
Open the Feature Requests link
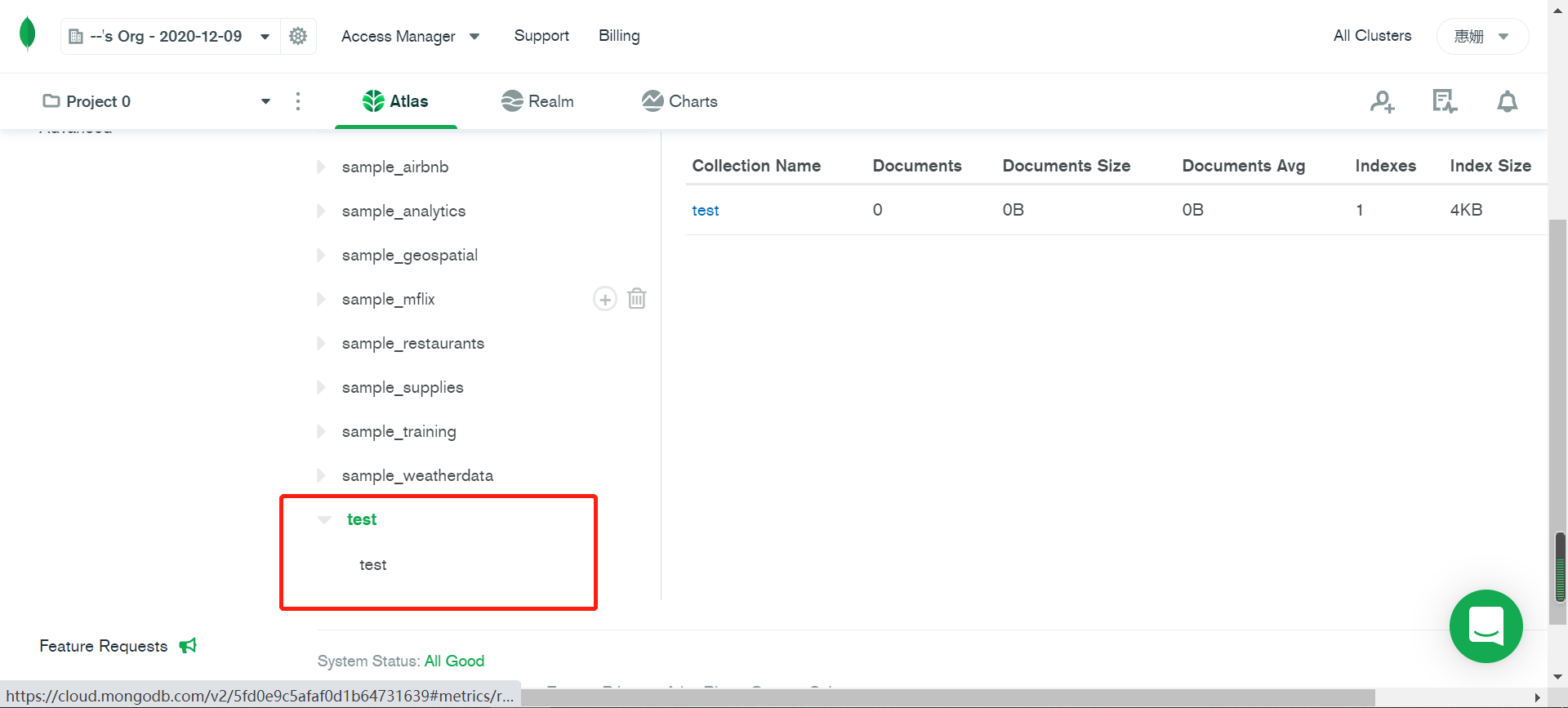coord(104,646)
